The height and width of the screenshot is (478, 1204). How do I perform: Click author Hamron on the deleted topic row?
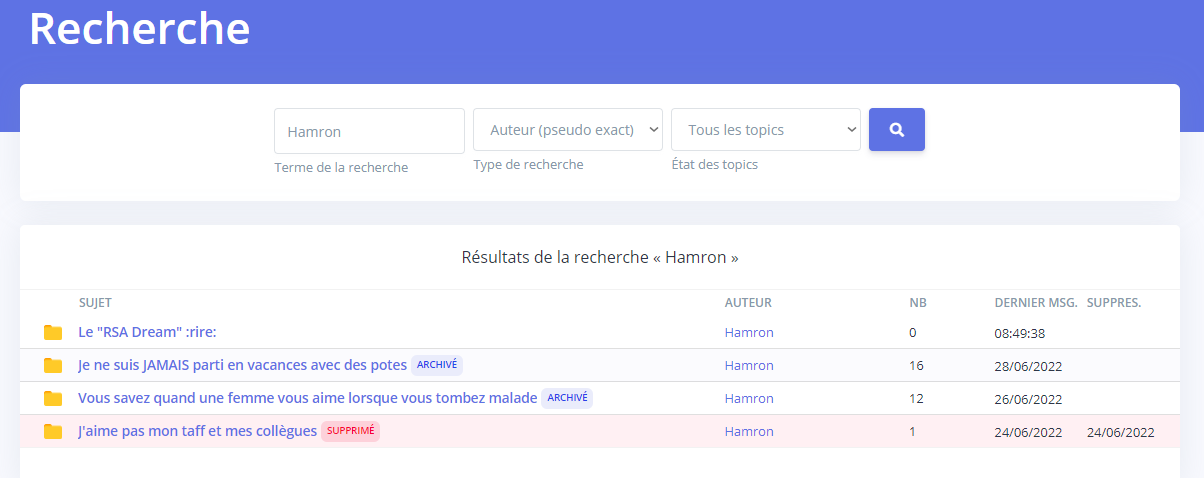pyautogui.click(x=749, y=432)
